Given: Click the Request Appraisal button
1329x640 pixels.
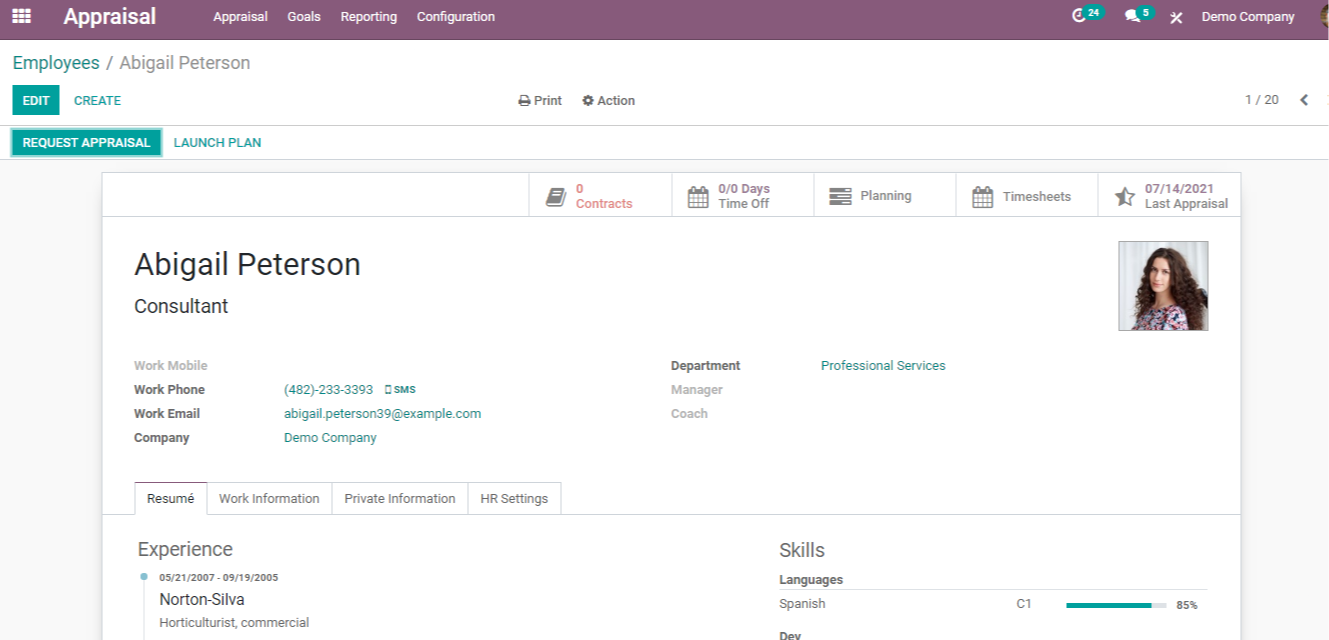Looking at the screenshot, I should click(86, 143).
